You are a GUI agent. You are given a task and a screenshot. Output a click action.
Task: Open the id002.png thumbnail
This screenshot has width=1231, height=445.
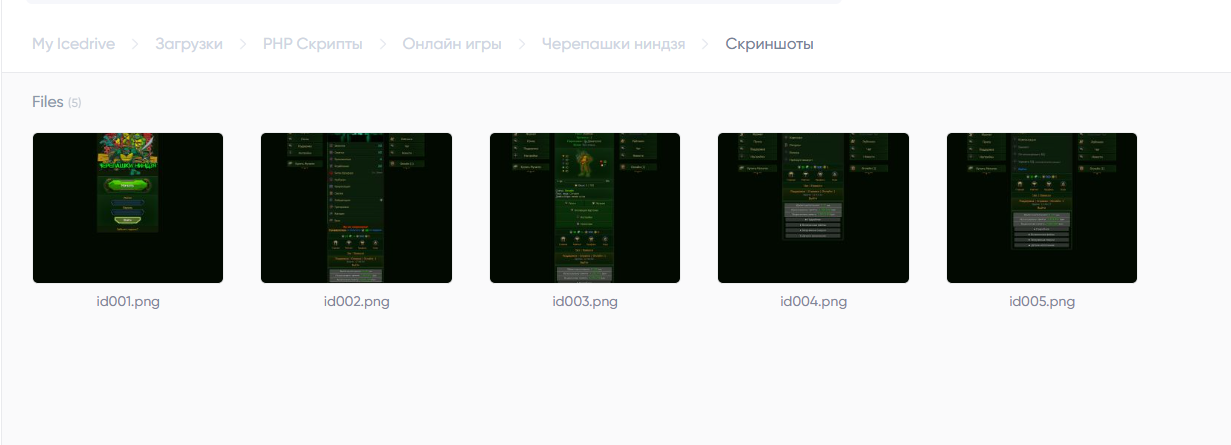356,208
